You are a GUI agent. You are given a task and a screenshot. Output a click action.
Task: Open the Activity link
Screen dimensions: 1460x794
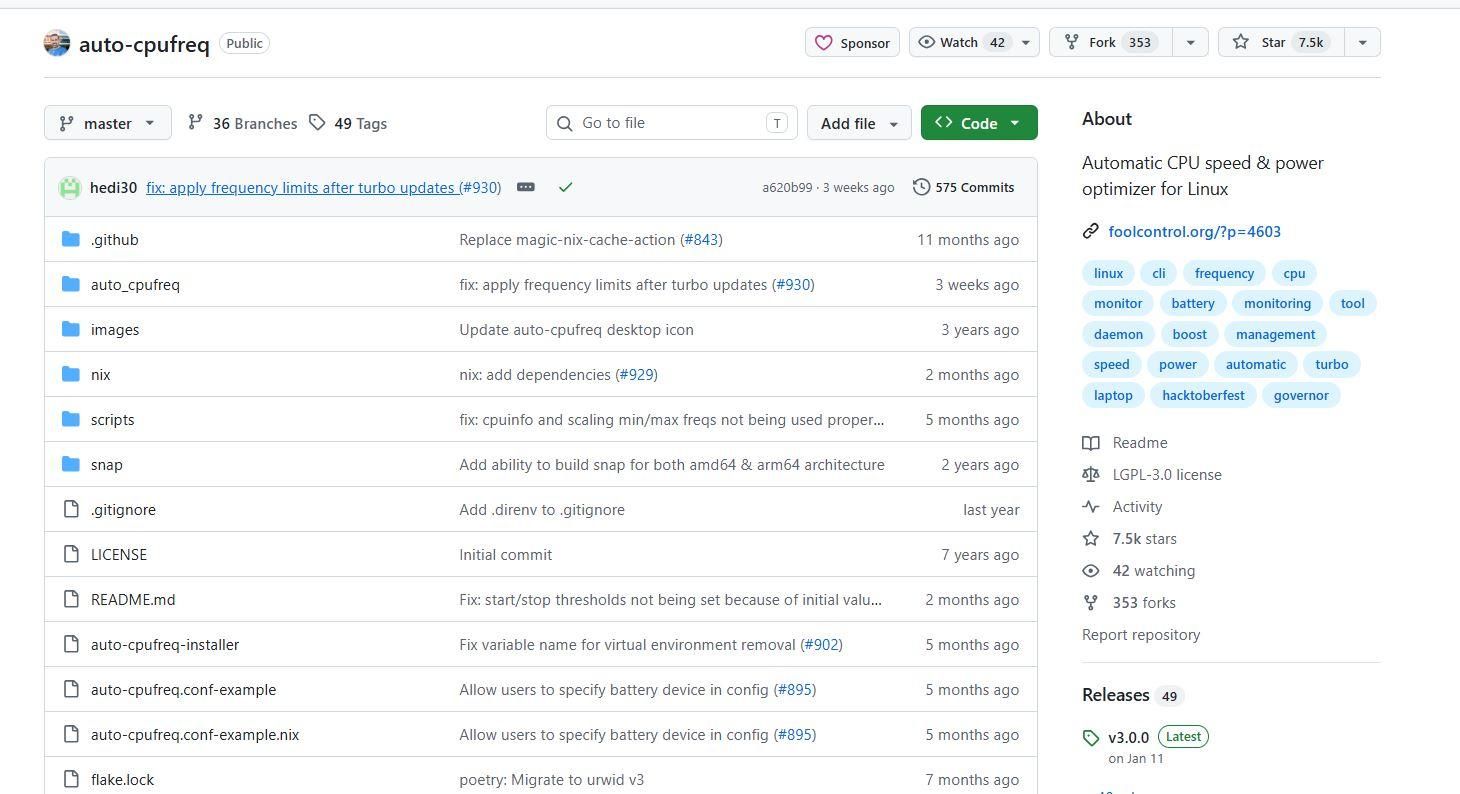click(x=1123, y=506)
